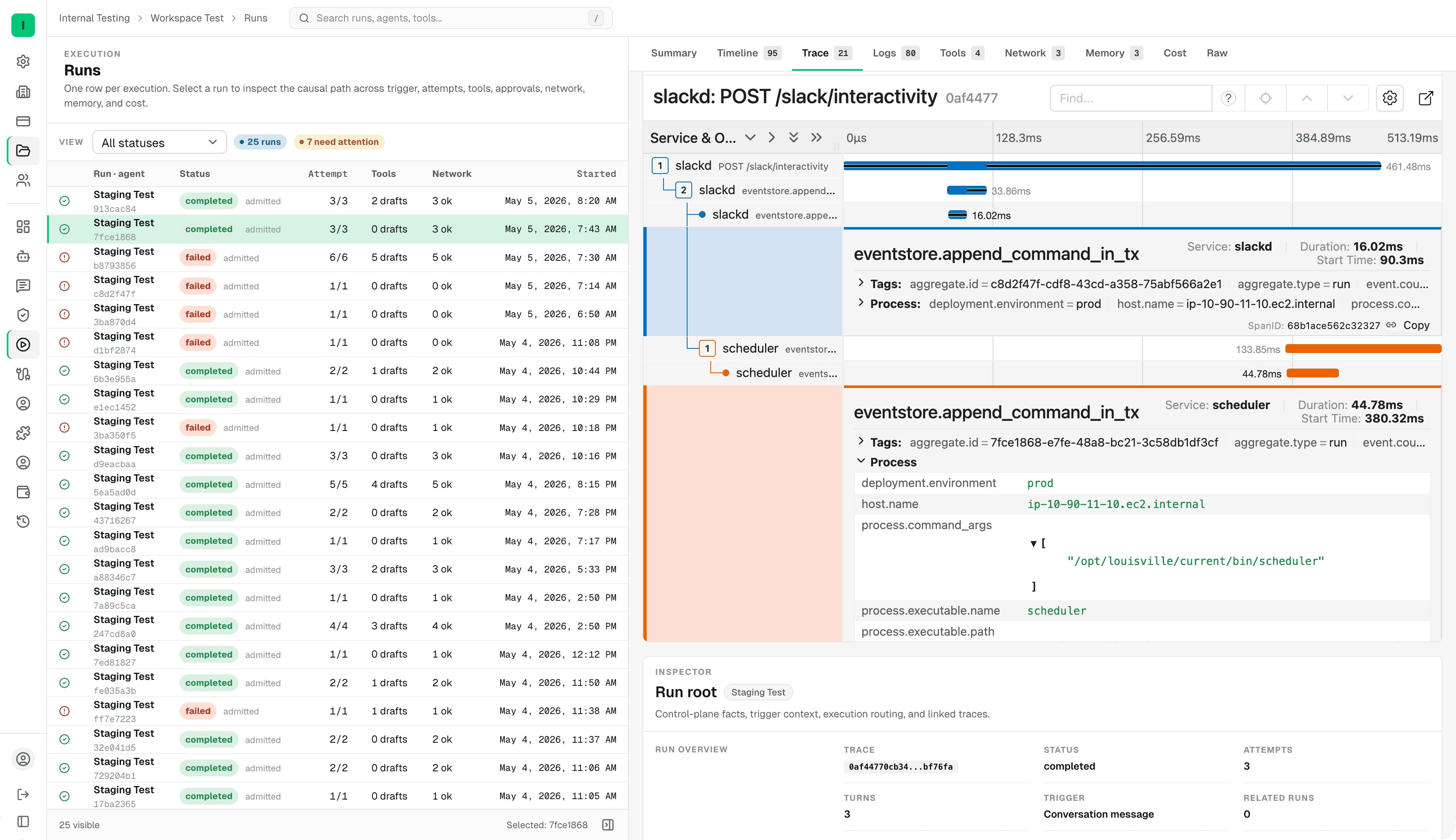This screenshot has height=840, width=1456.
Task: Switch to the Network tab
Action: [x=1034, y=53]
